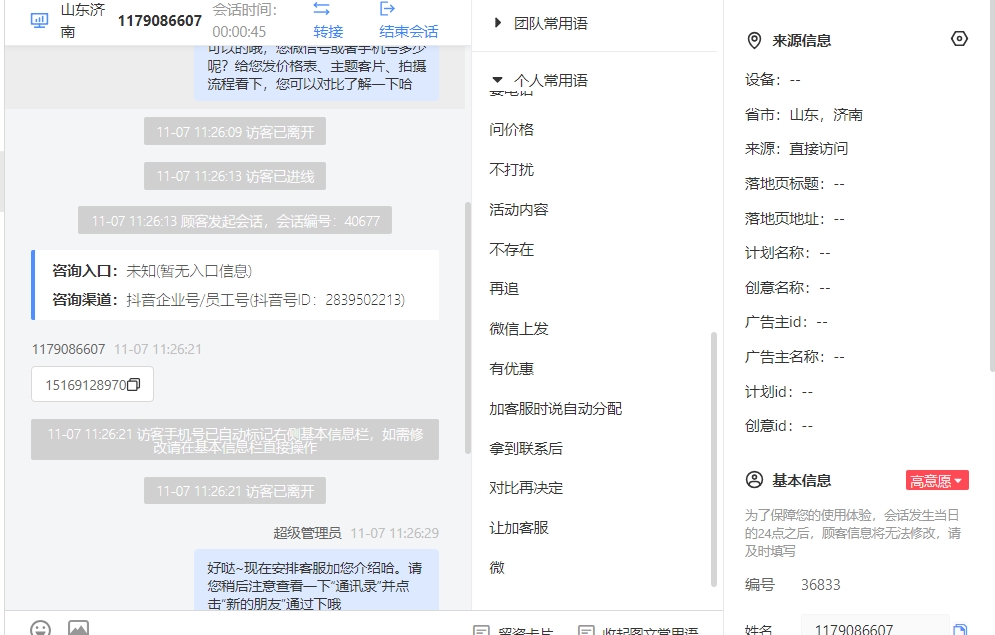Click the 好哒~现在安排客服 message bubble
Screen dimensions: 995x635
[316, 580]
